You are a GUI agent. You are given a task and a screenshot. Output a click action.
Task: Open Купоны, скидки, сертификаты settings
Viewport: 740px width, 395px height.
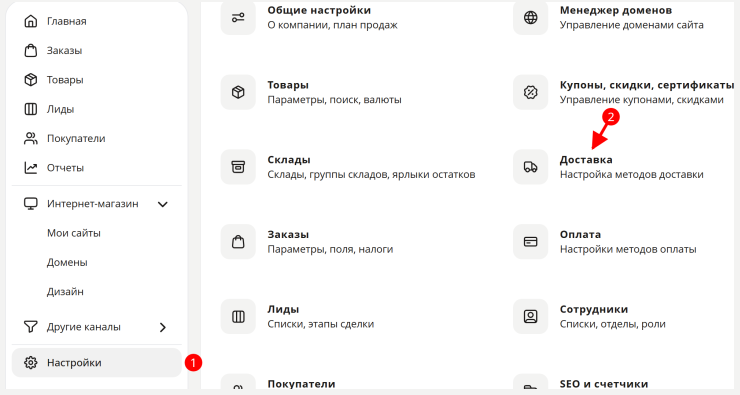click(647, 85)
